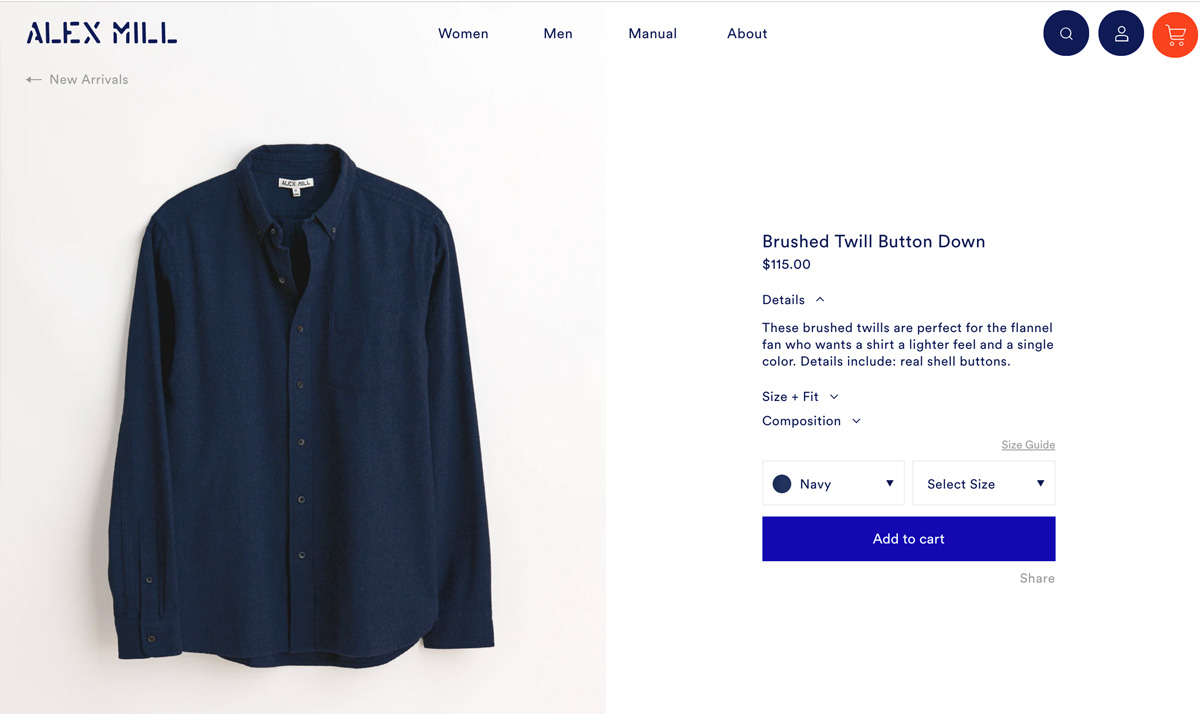Click the New Arrivals breadcrumb link
Screen dimensions: 1200x714
[89, 80]
